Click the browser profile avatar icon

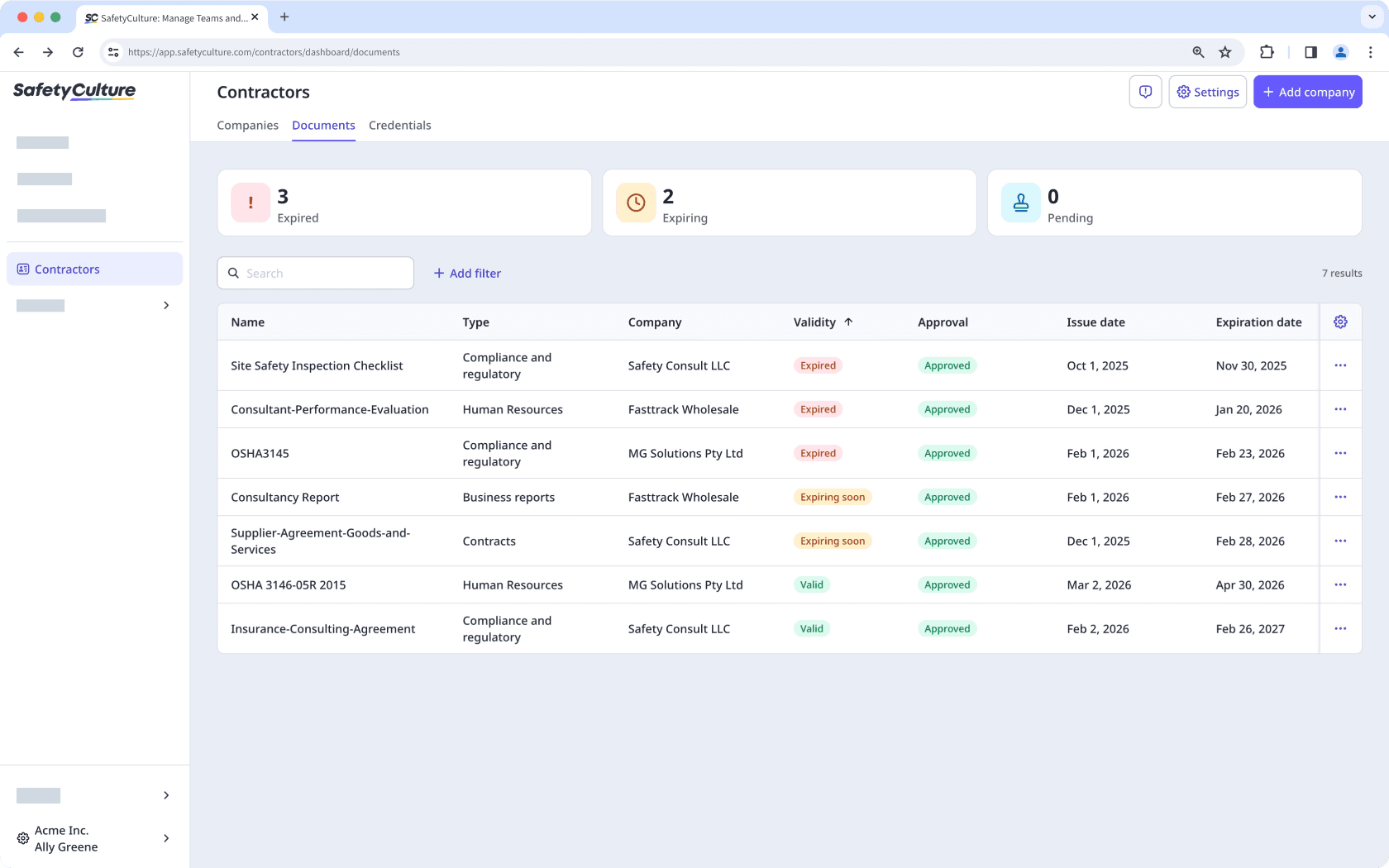tap(1341, 51)
